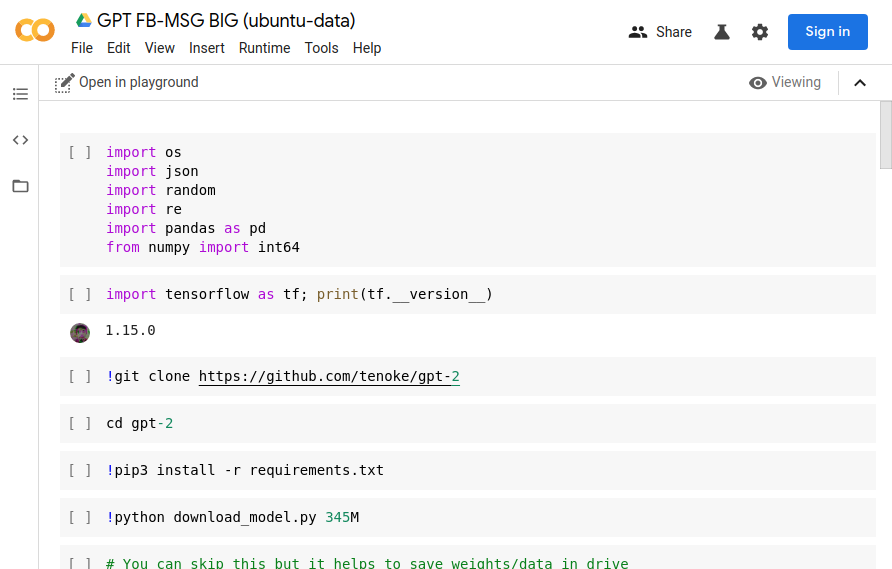Screen dimensions: 892x569
Task: Click the vertical scrollbar thumb
Action: 885,135
